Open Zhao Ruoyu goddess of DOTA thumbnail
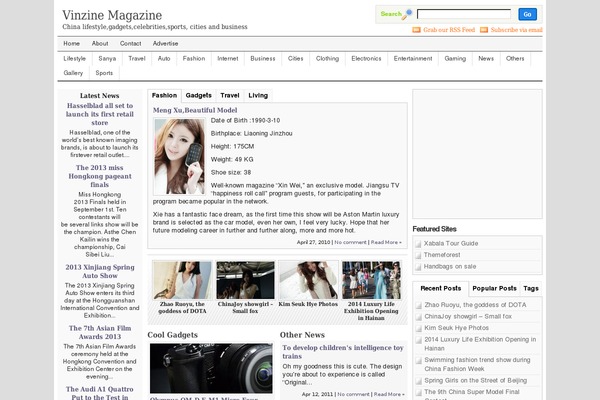The image size is (600, 400). (182, 280)
